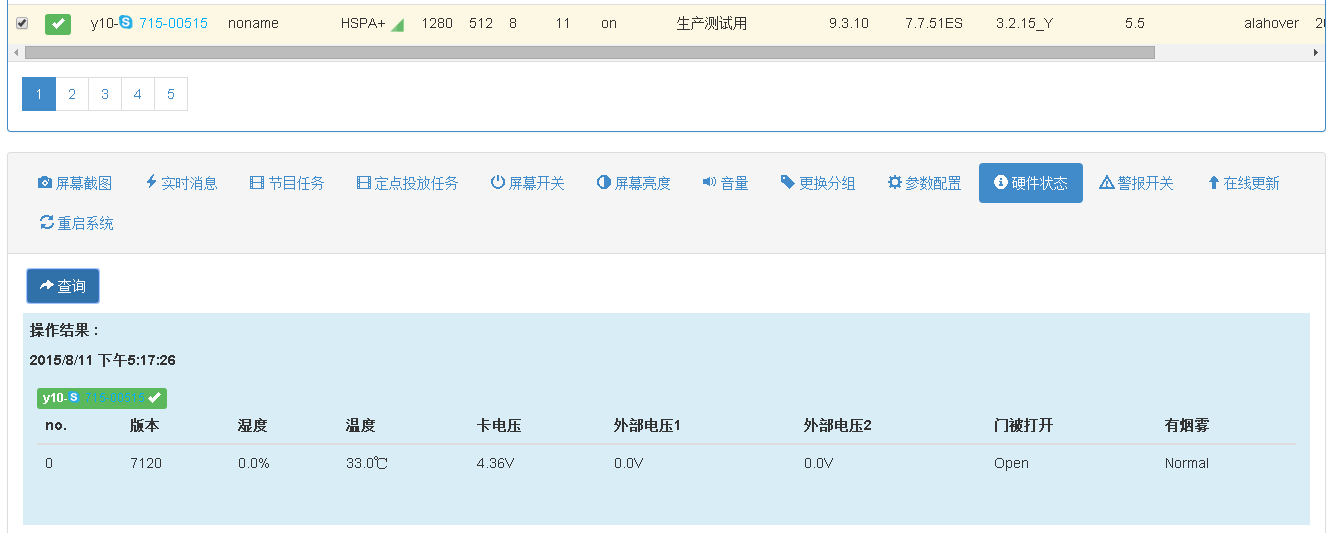Open the 屏幕亮度 tab
Viewport: 1332px width, 533px height.
tap(633, 183)
